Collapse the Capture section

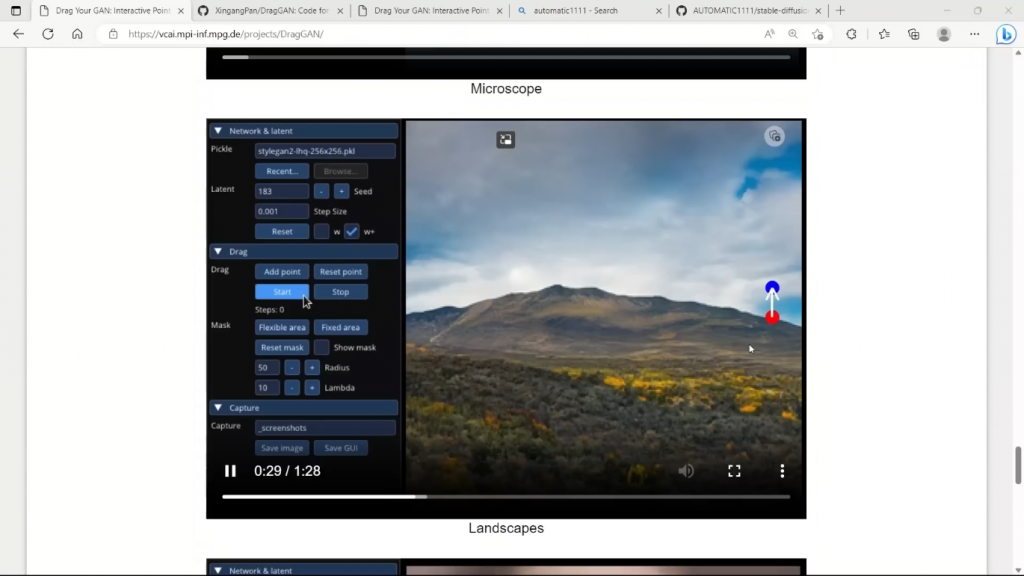click(218, 408)
